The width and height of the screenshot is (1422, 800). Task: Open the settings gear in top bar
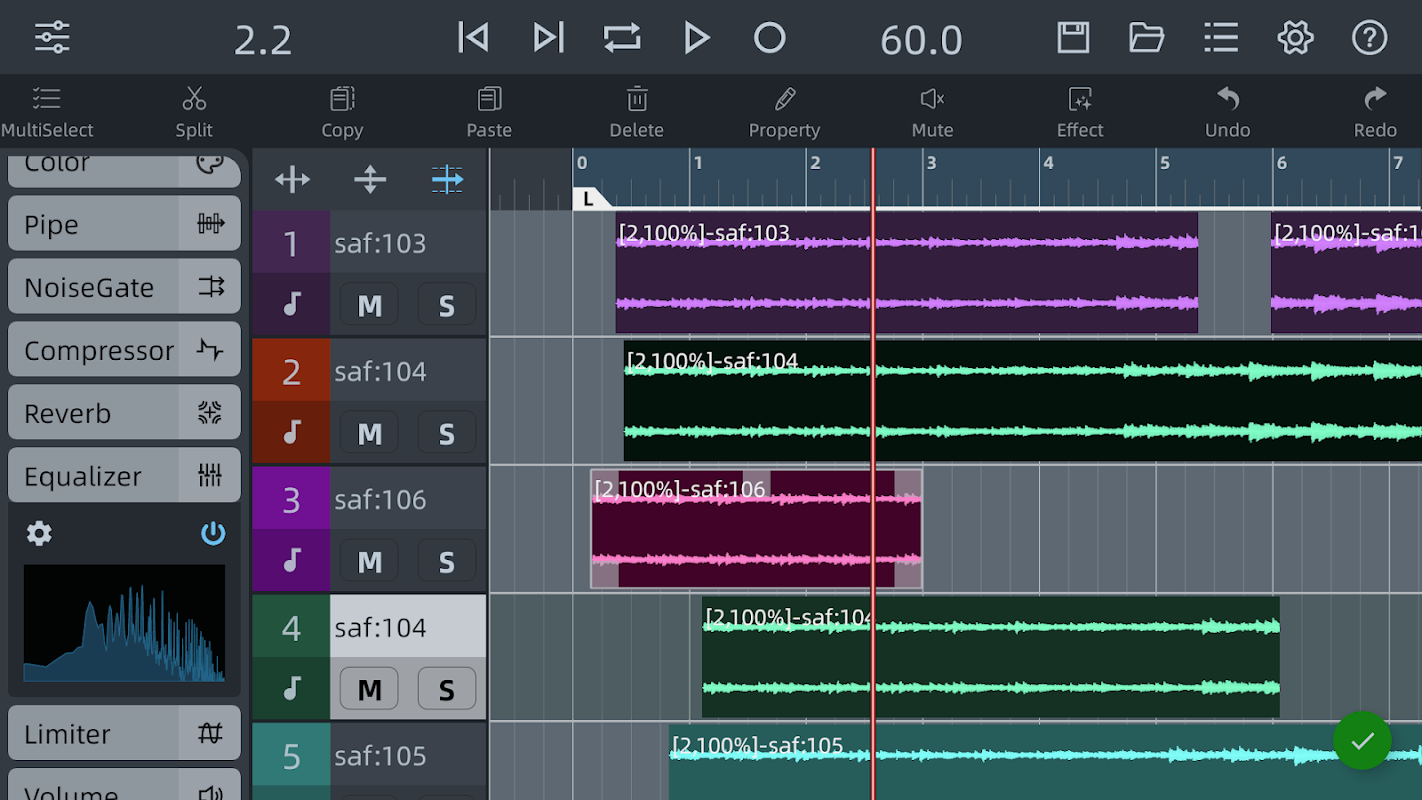[1295, 38]
